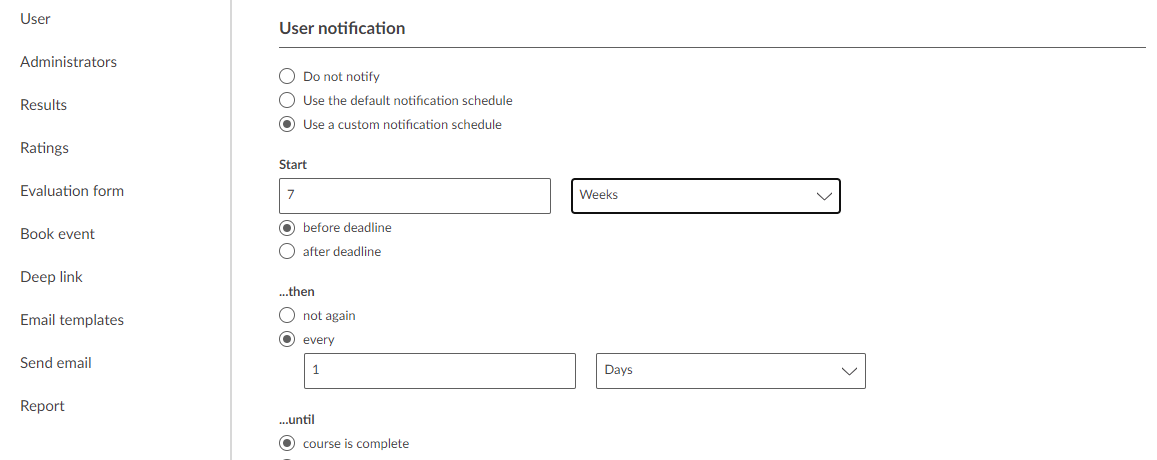Open the Evaluation form page
The width and height of the screenshot is (1157, 460).
72,191
